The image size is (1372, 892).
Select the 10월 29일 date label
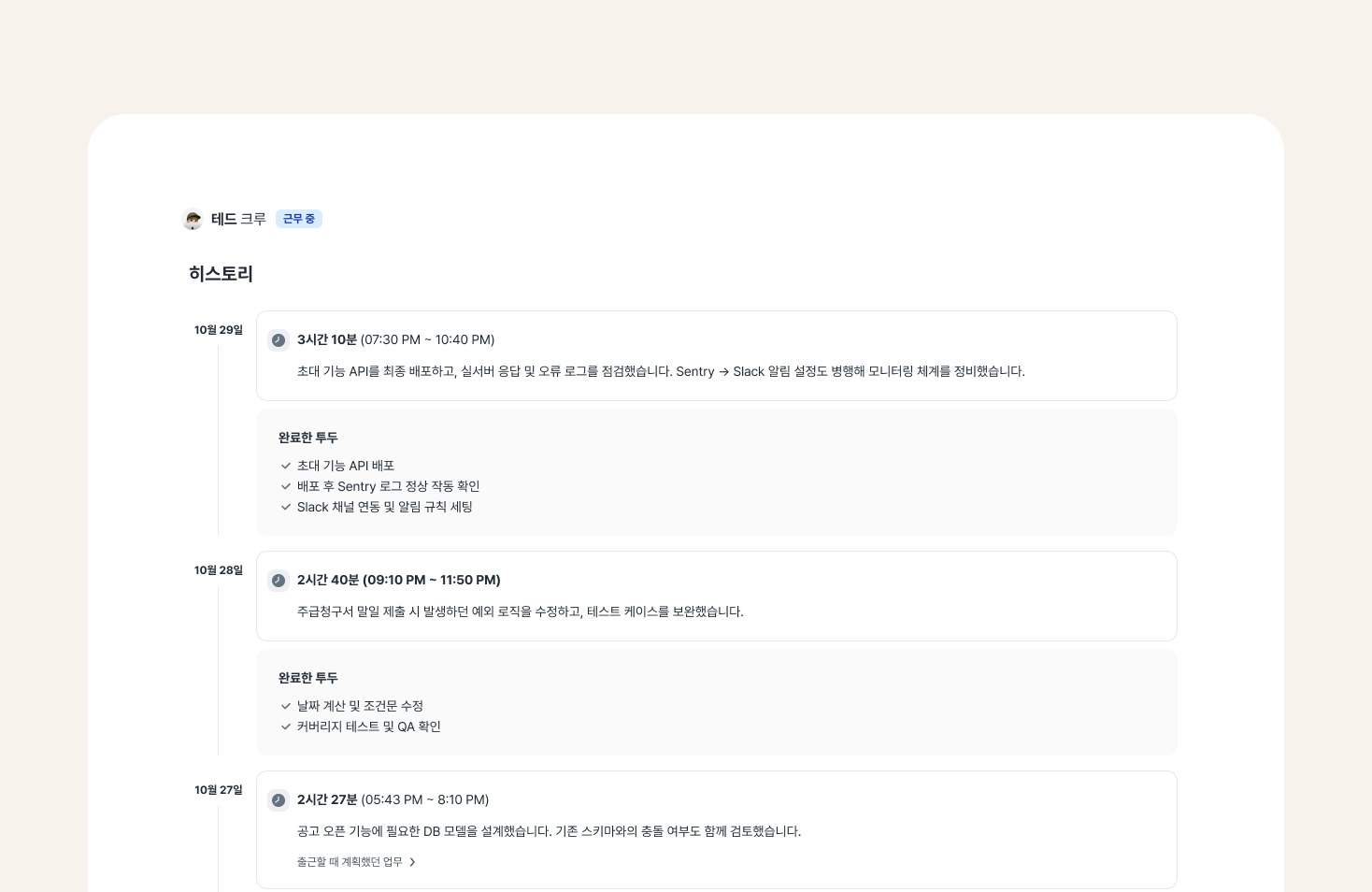219,330
